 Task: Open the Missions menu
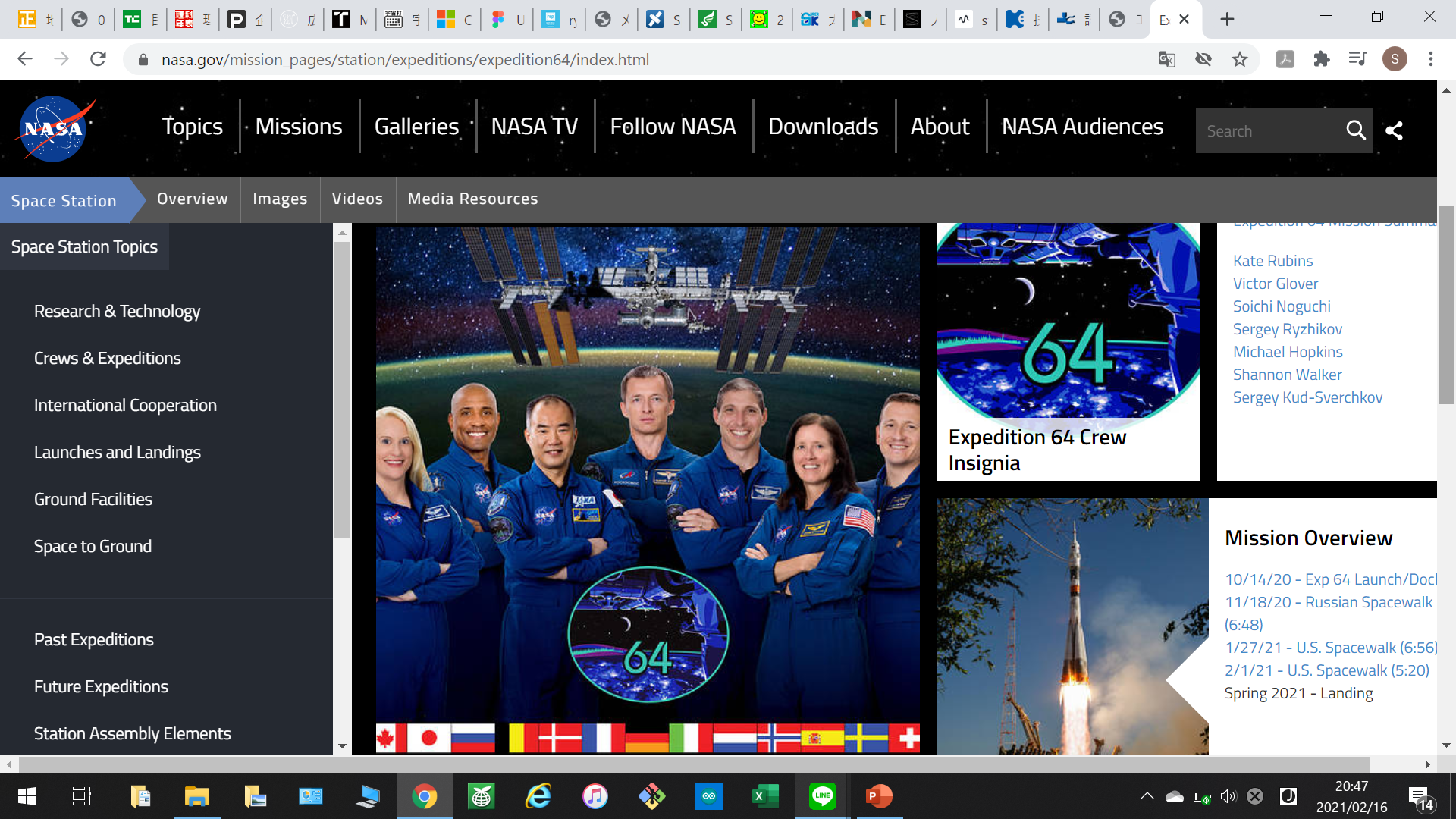click(299, 126)
